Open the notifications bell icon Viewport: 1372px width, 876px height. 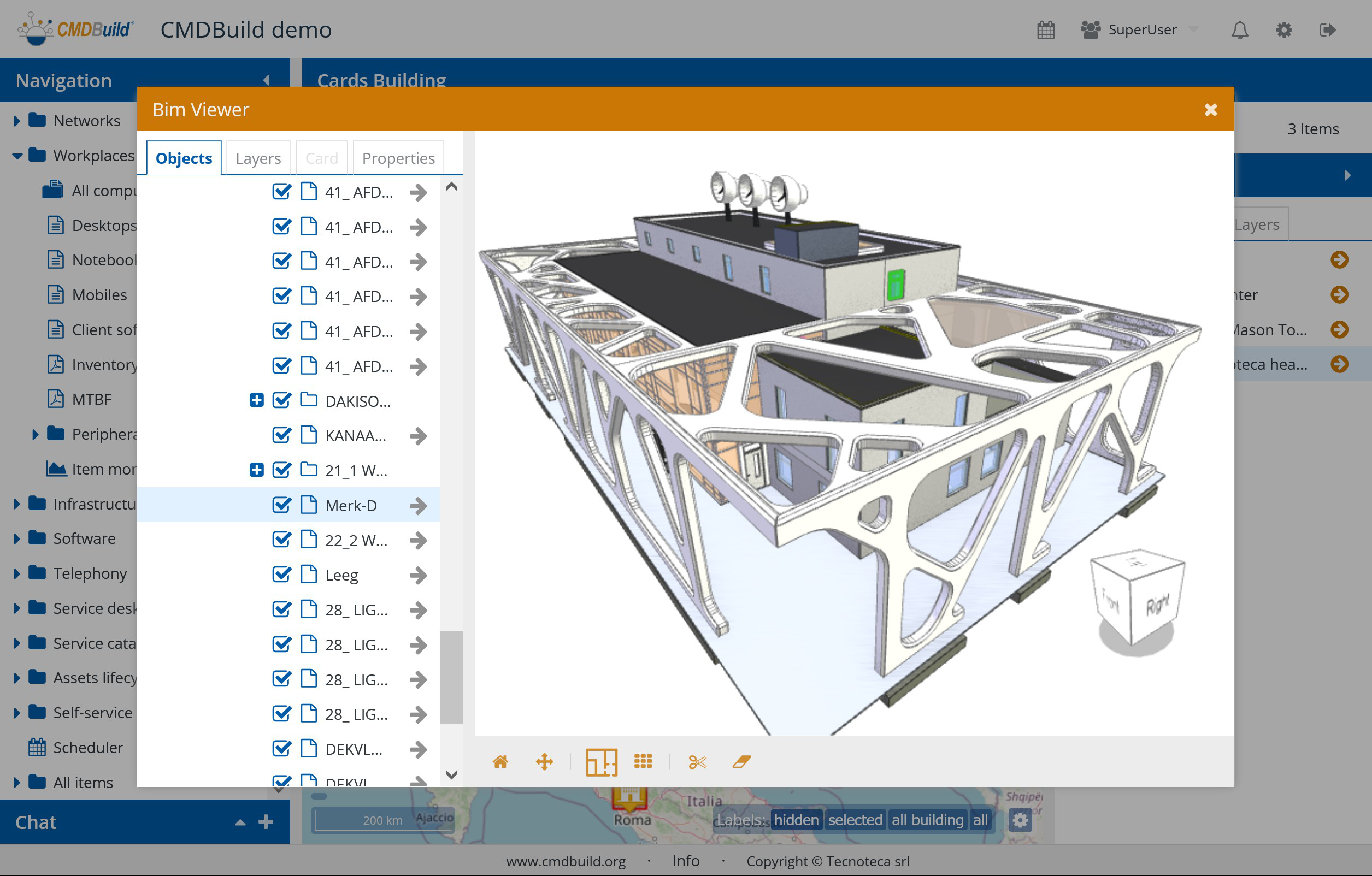point(1239,30)
